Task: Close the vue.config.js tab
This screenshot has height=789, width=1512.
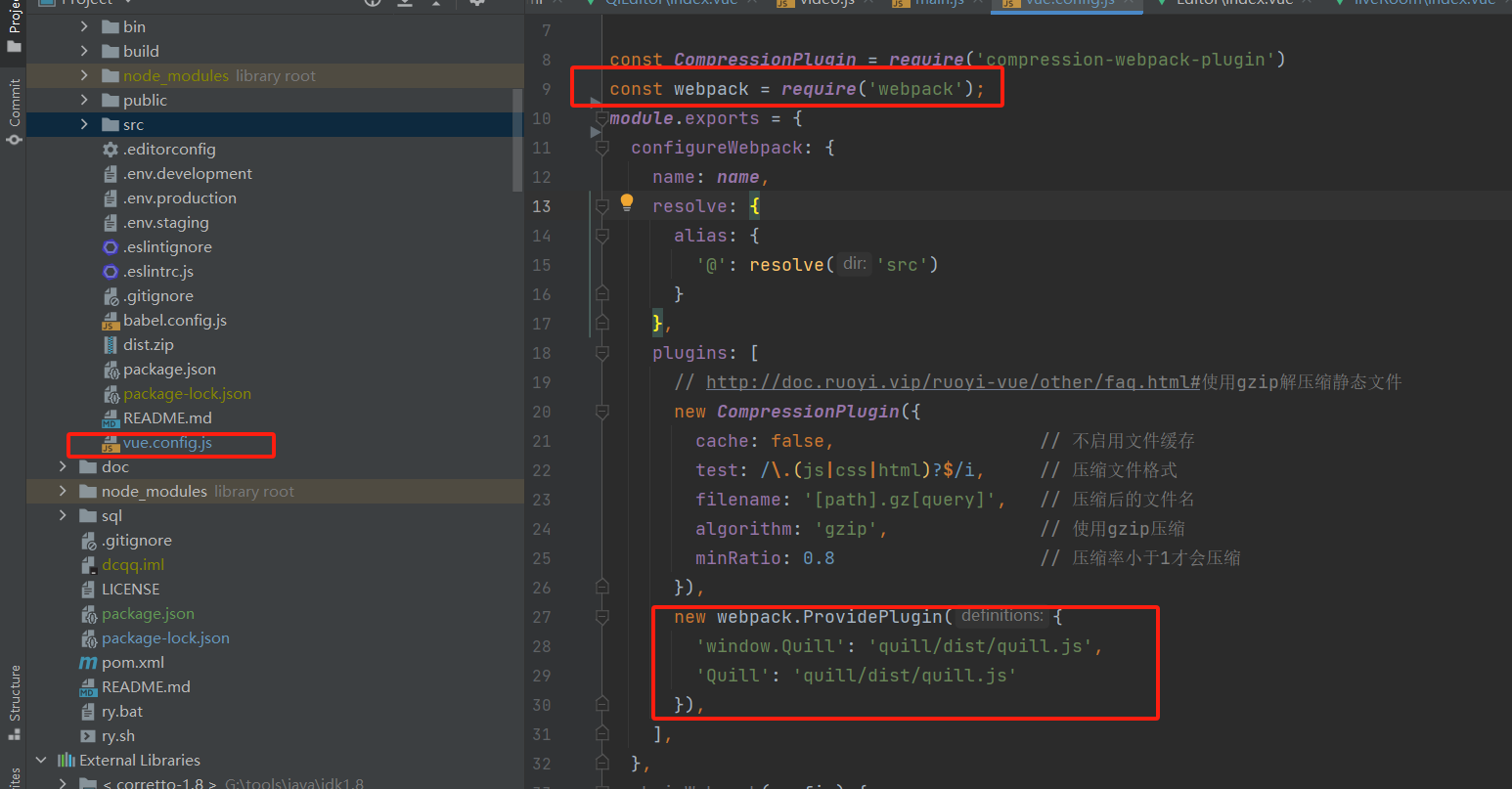Action: (x=1128, y=5)
